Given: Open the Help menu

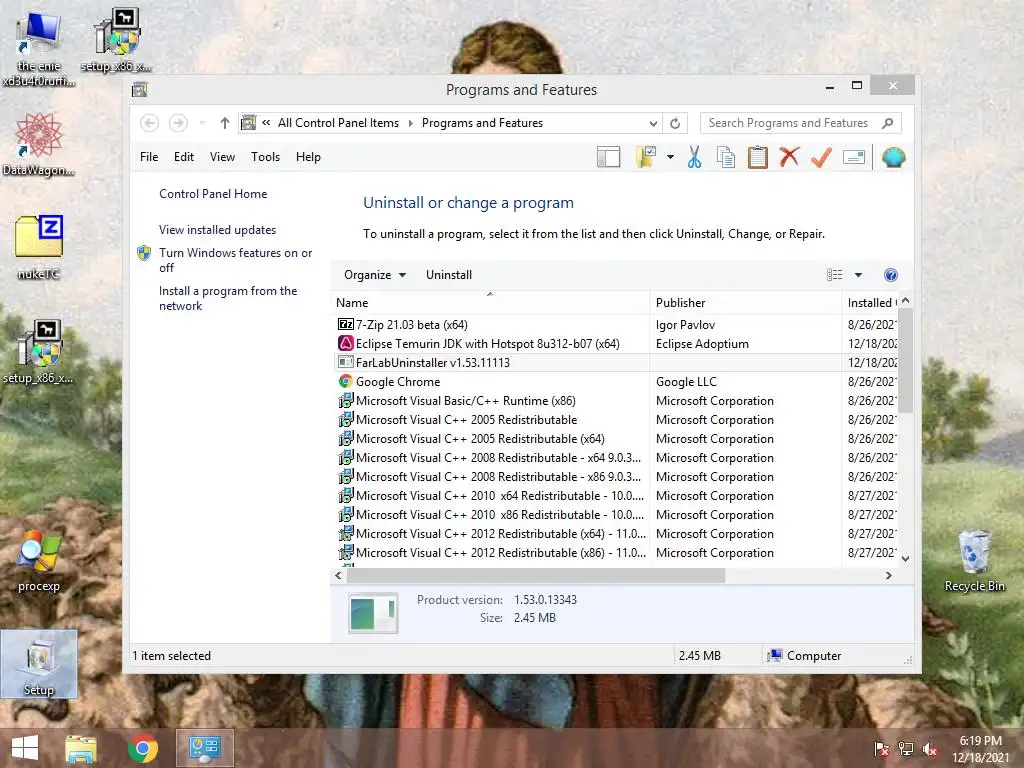Looking at the screenshot, I should (308, 157).
